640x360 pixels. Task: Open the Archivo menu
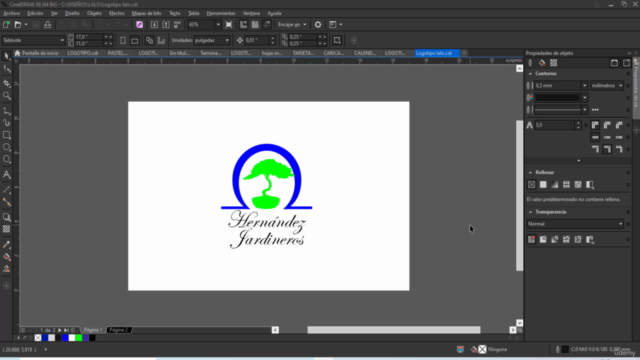pyautogui.click(x=11, y=13)
